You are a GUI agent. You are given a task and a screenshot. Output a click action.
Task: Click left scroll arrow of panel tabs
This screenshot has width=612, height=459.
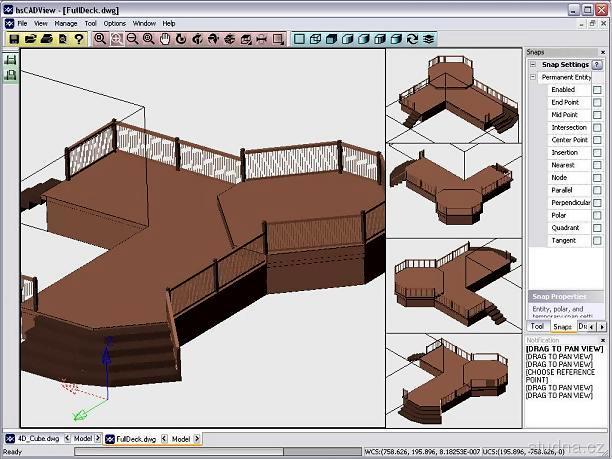pyautogui.click(x=592, y=327)
